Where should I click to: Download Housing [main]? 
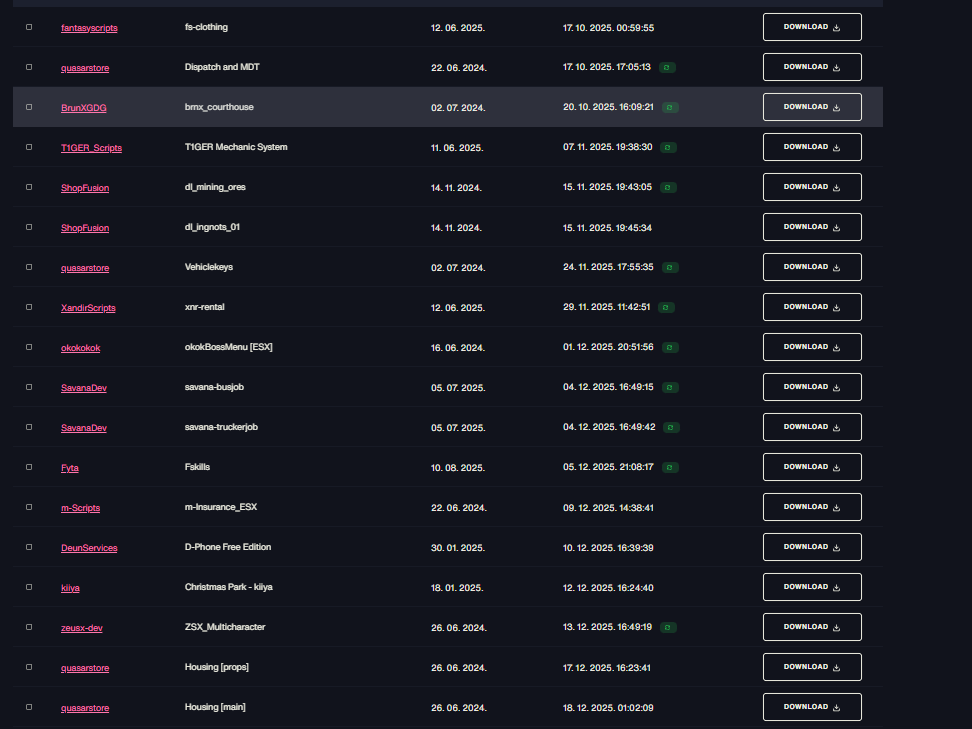click(x=812, y=707)
